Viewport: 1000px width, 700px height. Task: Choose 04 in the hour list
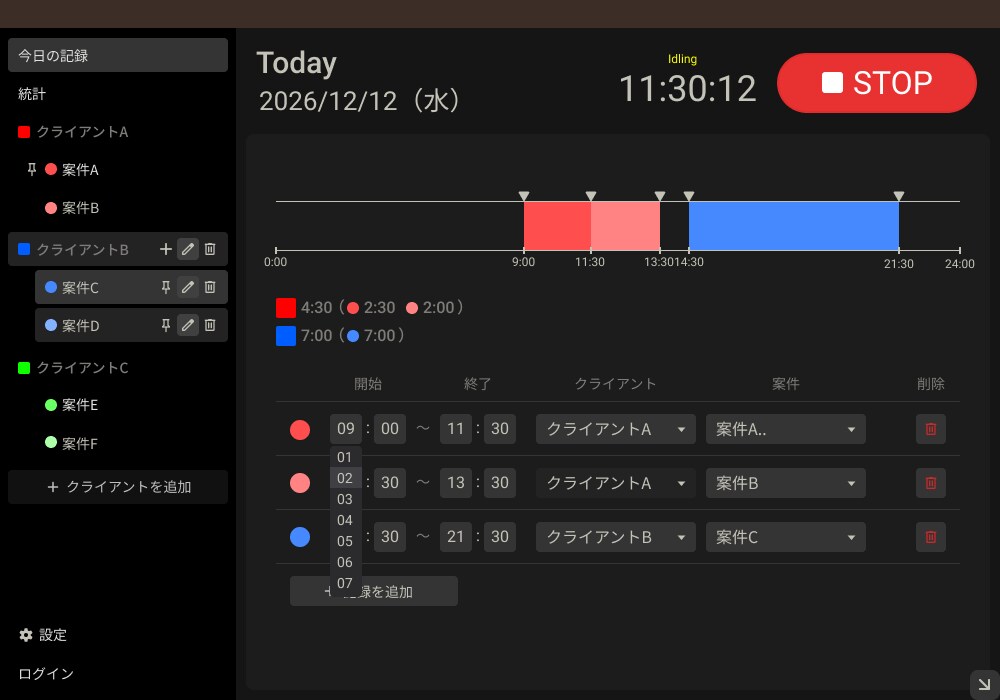click(345, 520)
